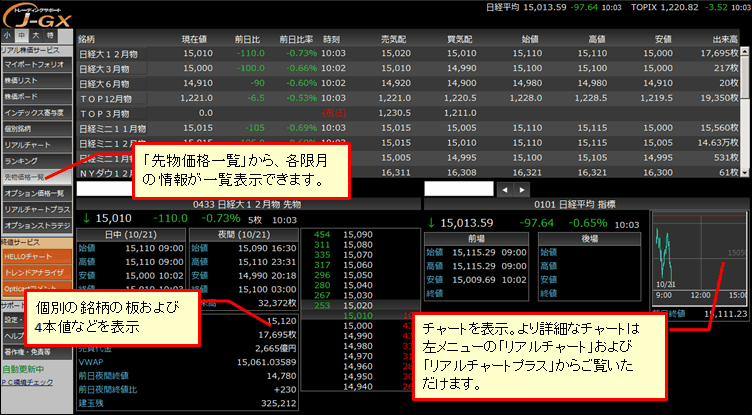Click the (前日) time cell for ＴＯＰ３月物
Viewport: 752px width, 415px height.
334,114
